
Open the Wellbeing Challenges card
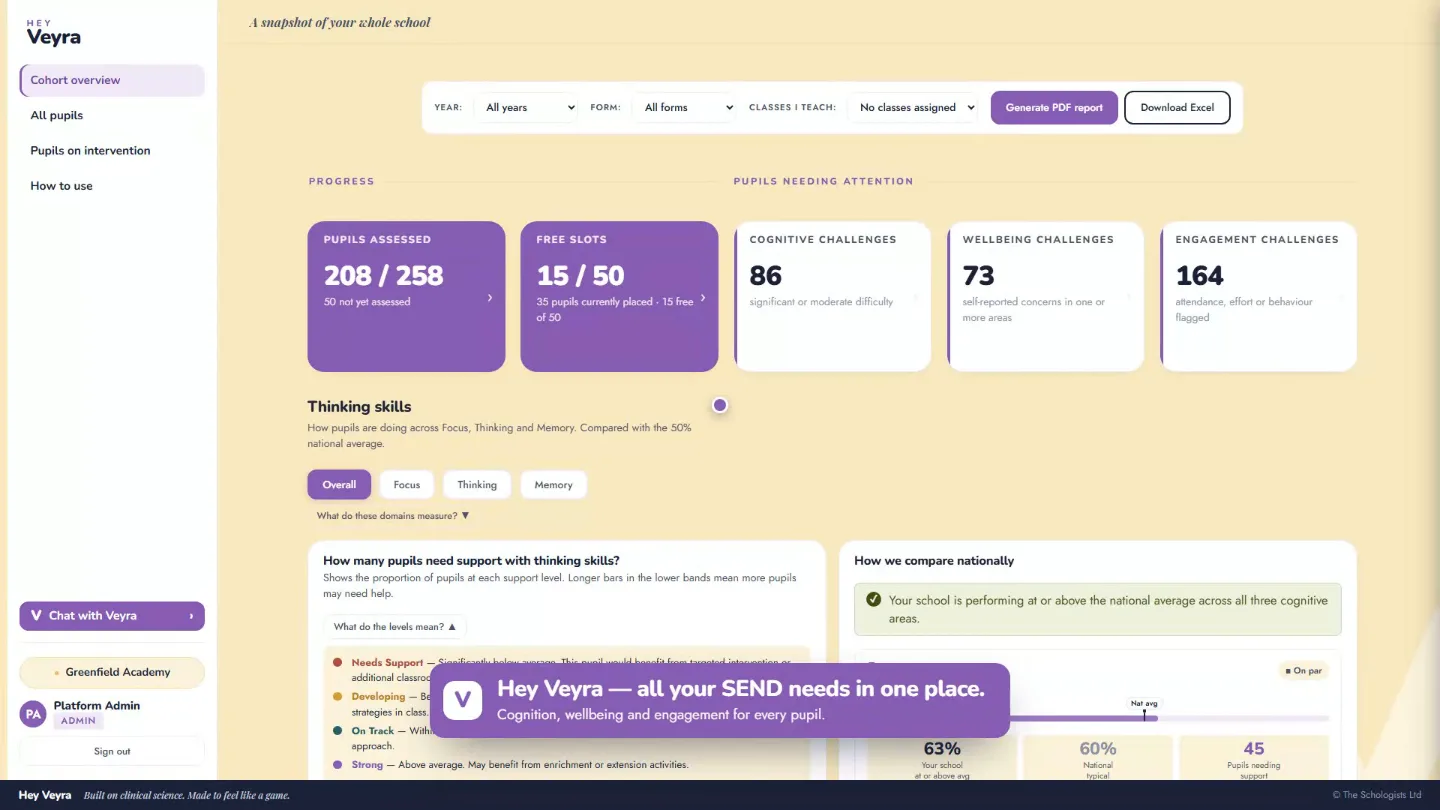1046,296
